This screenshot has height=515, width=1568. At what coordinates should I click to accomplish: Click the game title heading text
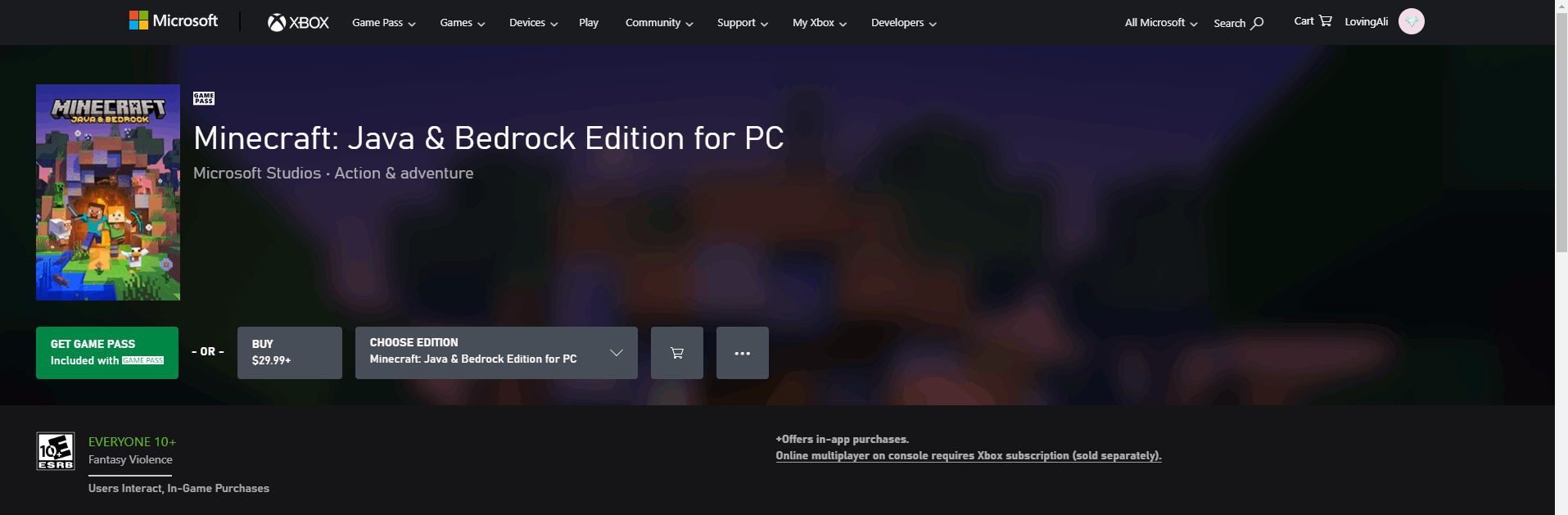(489, 138)
